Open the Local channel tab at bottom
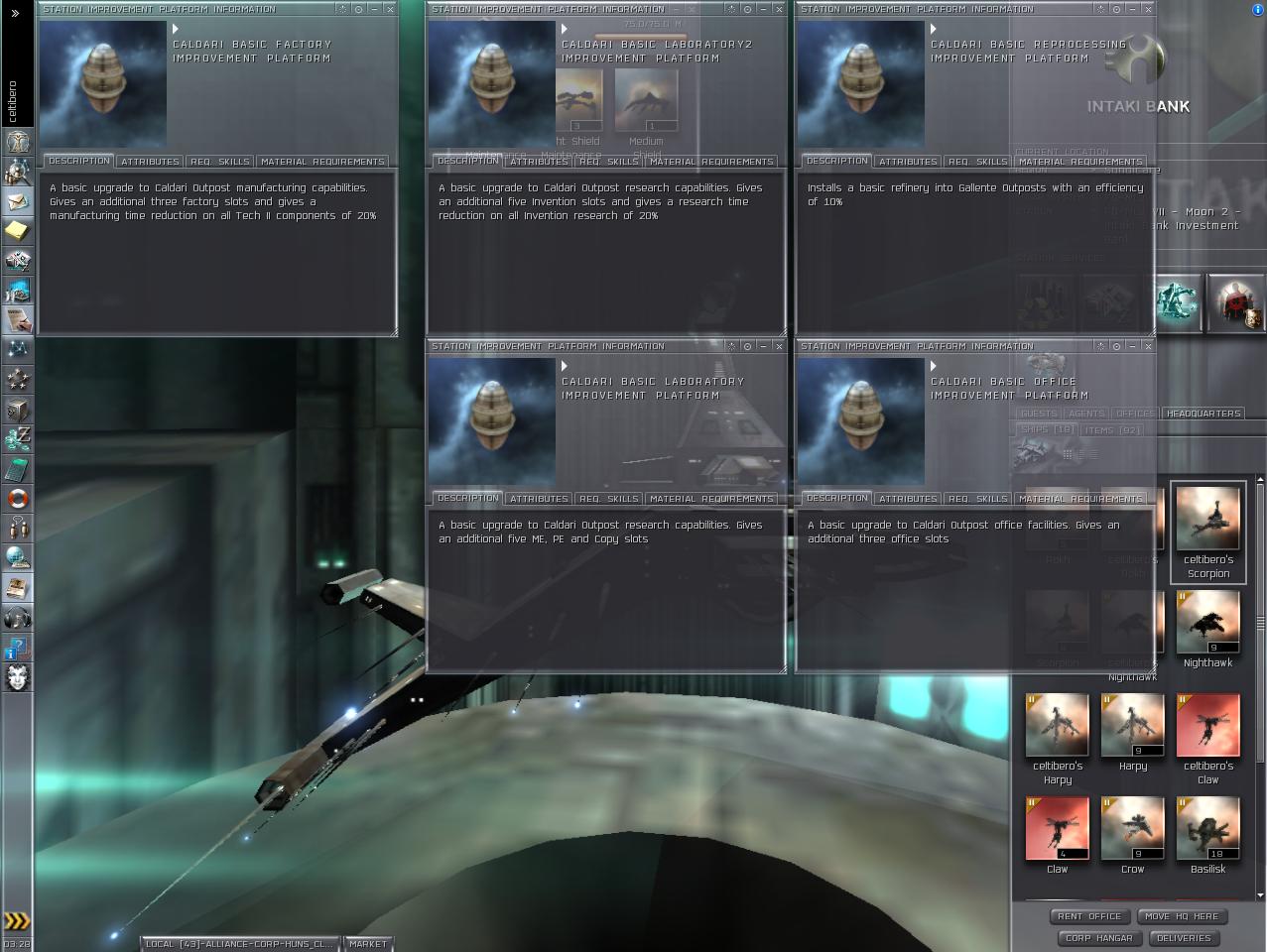 click(239, 944)
